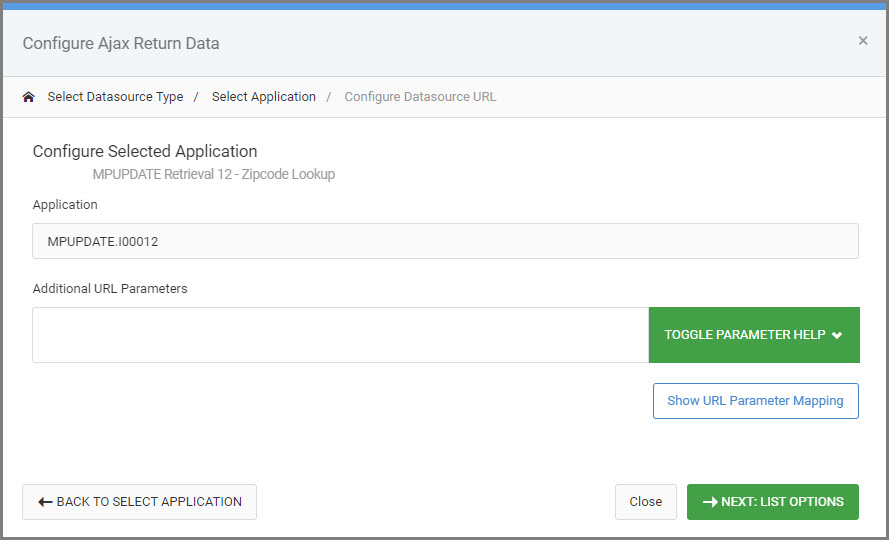Click the Additional URL Parameters label
The height and width of the screenshot is (540, 889).
[x=110, y=289]
